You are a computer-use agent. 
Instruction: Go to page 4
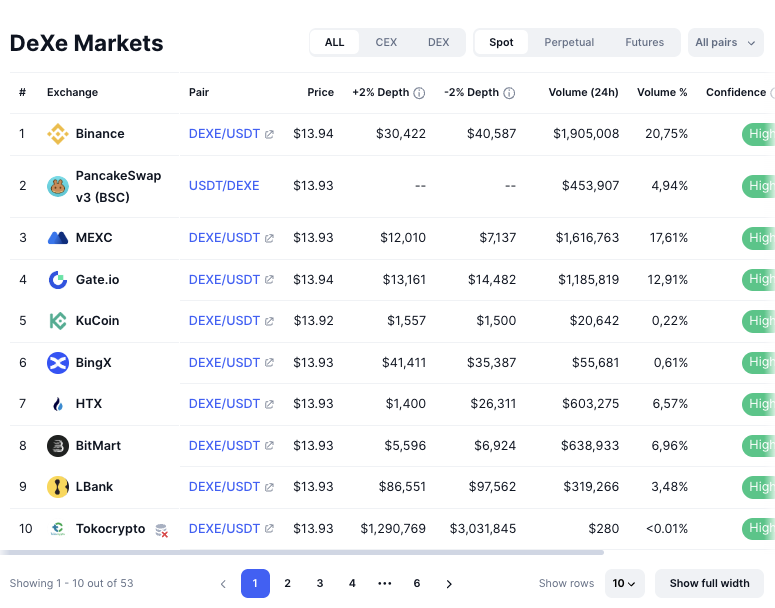352,584
